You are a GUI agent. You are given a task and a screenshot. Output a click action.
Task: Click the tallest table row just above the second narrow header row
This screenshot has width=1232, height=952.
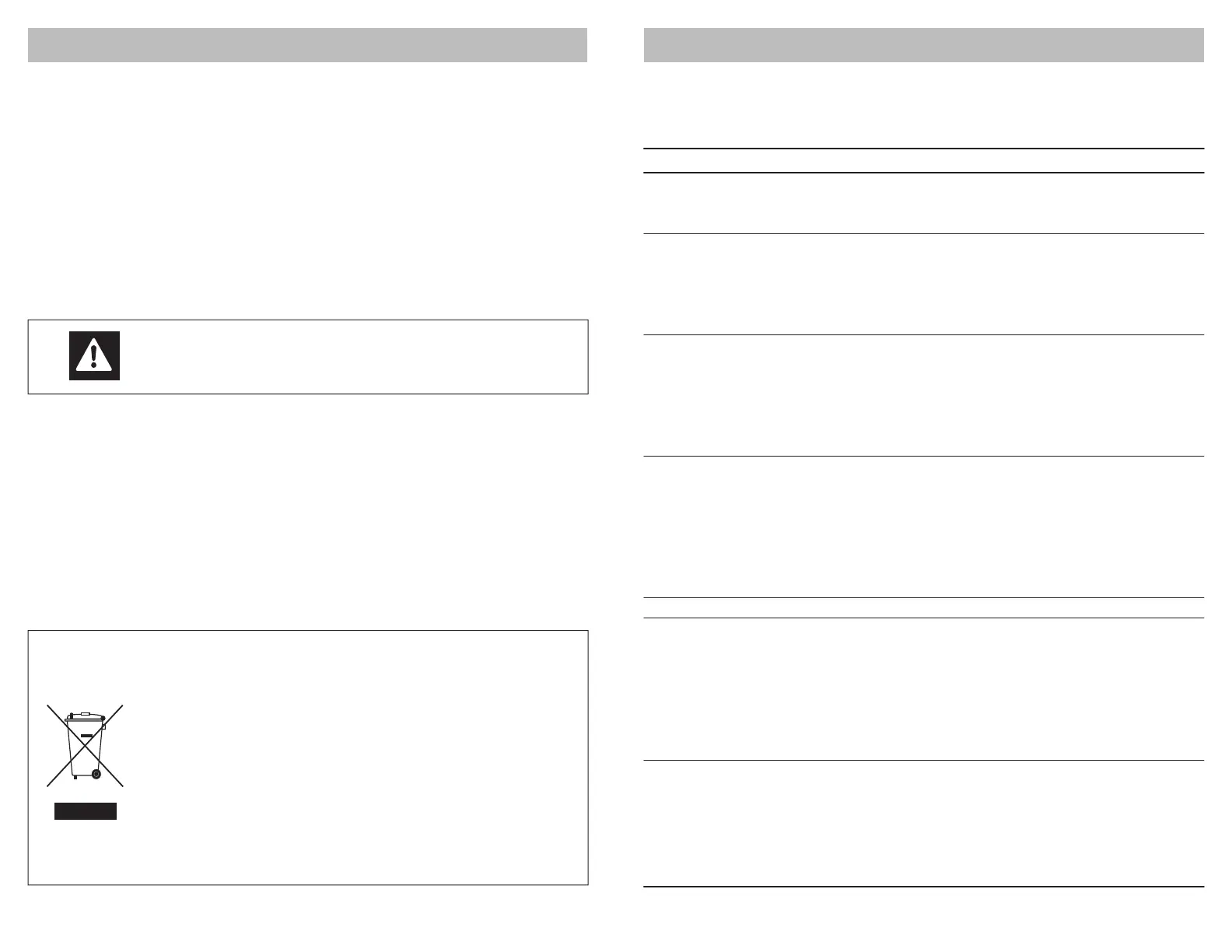tap(924, 527)
